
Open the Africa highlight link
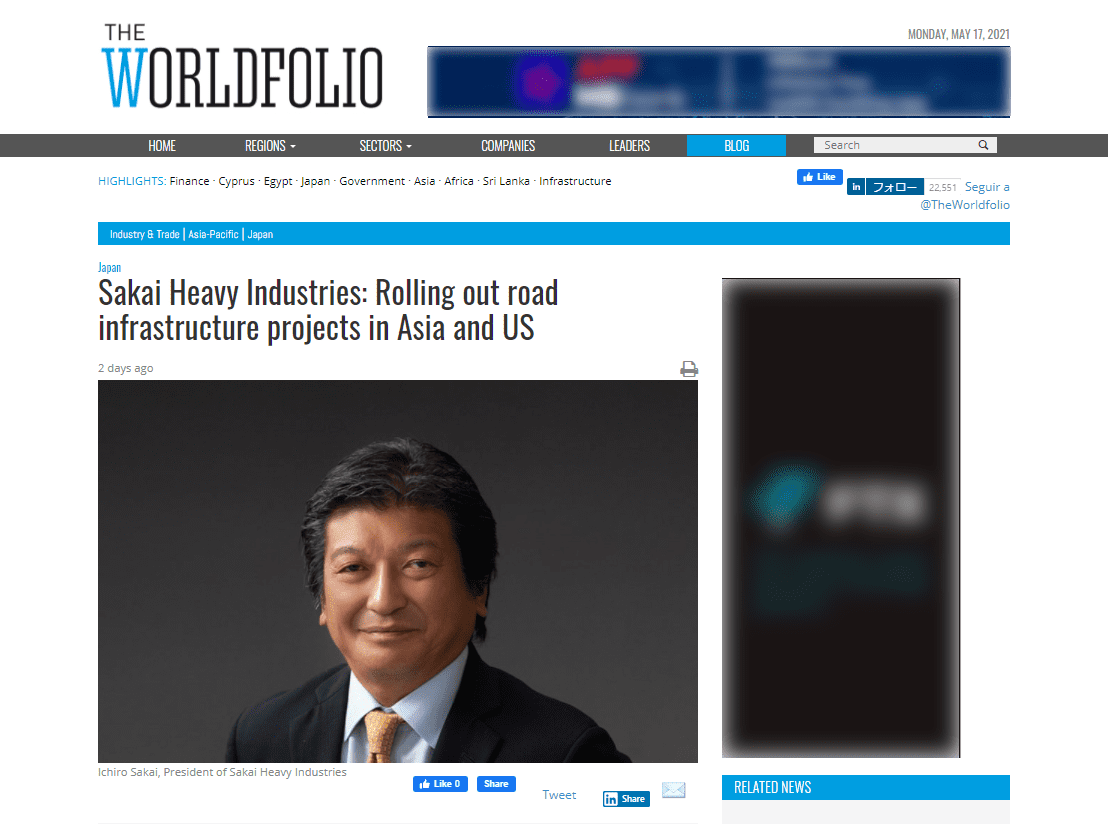tap(459, 181)
